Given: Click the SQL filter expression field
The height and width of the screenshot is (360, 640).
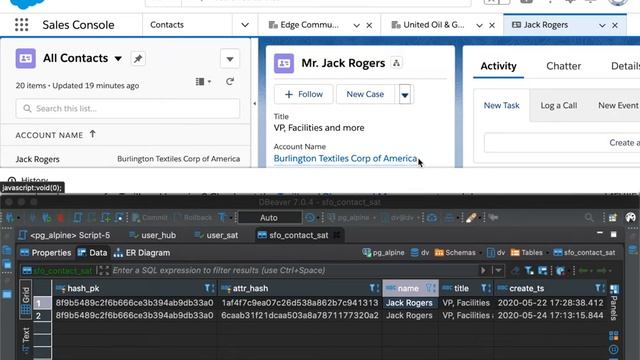Looking at the screenshot, I should coord(294,270).
